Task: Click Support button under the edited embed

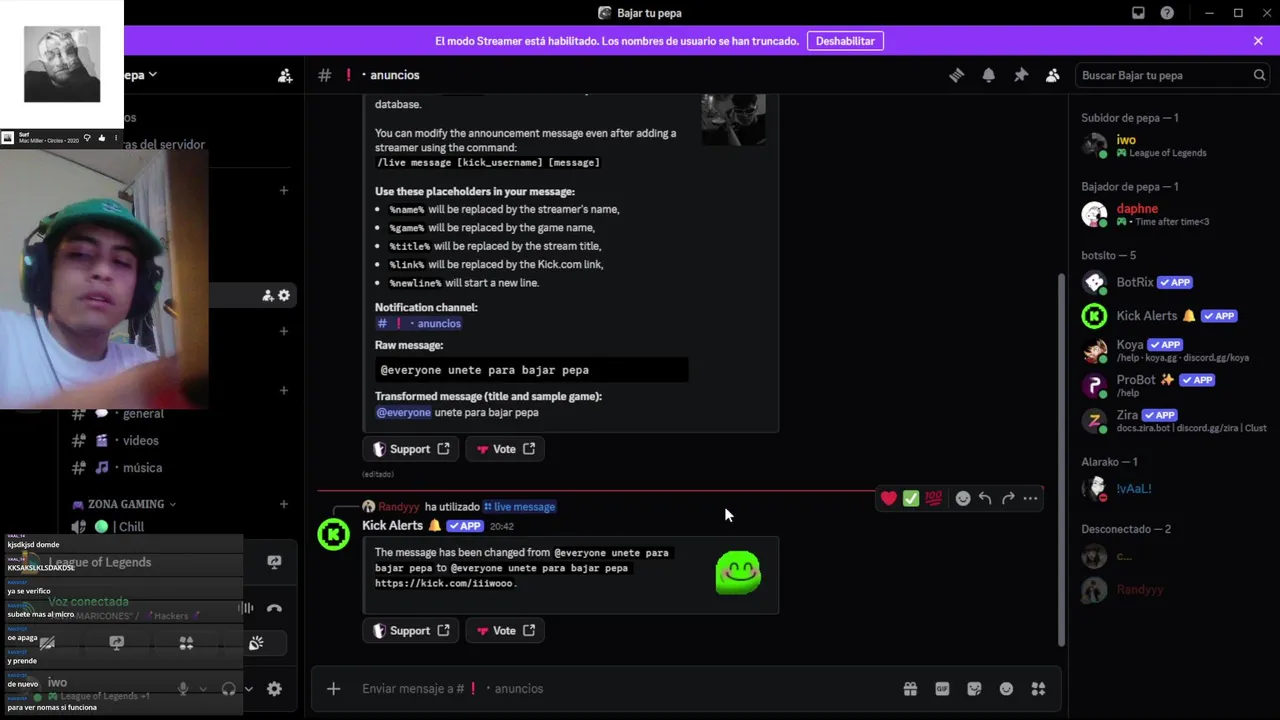Action: coord(411,449)
